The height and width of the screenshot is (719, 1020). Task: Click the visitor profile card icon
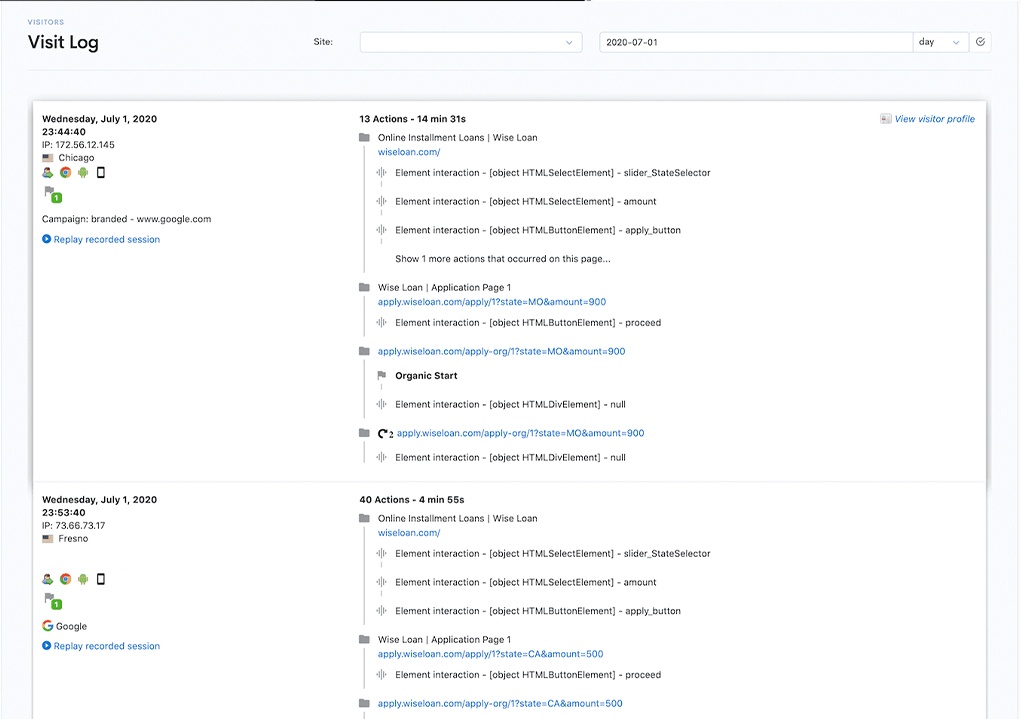[885, 119]
